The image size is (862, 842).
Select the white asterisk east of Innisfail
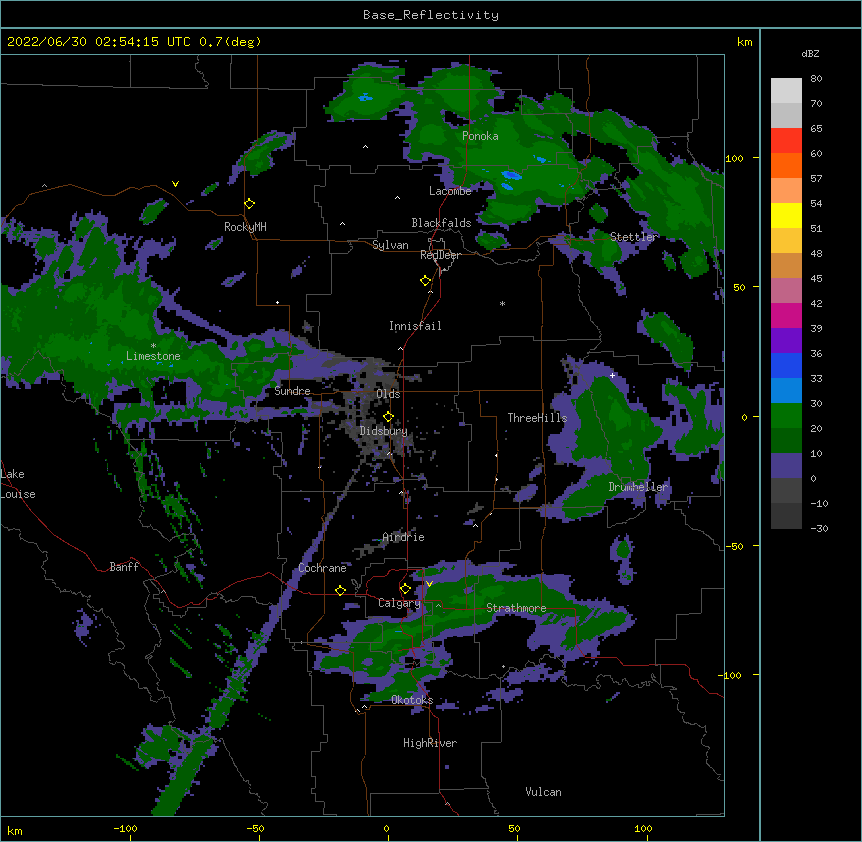[x=502, y=303]
